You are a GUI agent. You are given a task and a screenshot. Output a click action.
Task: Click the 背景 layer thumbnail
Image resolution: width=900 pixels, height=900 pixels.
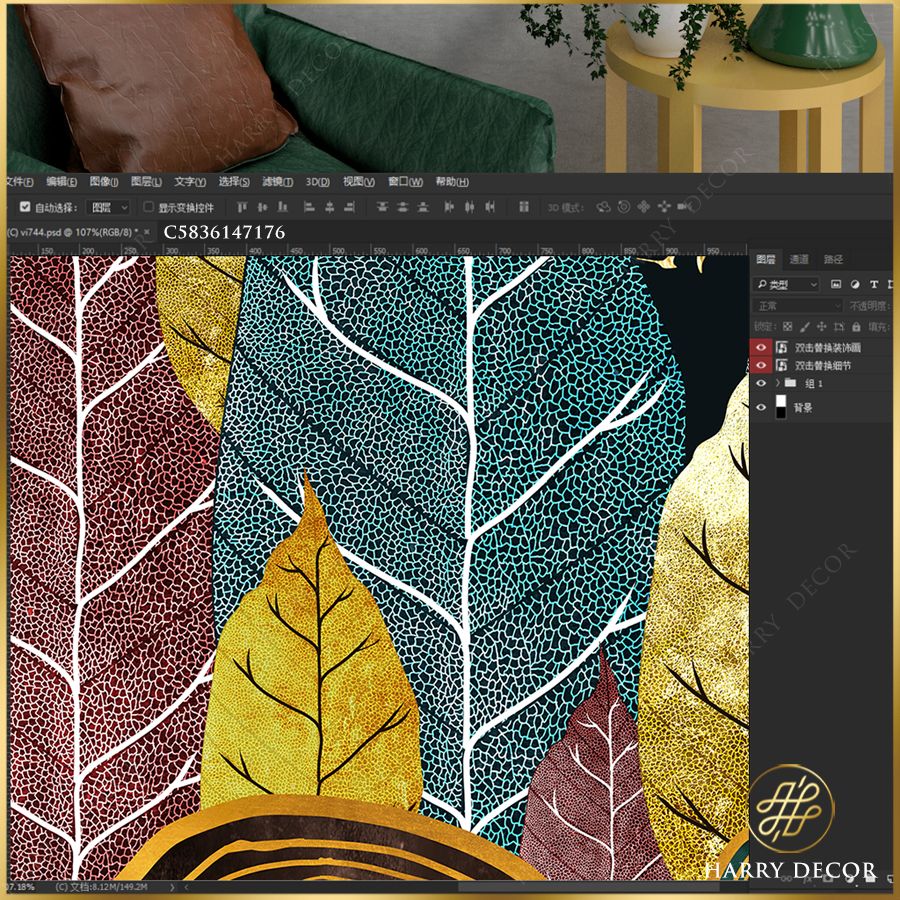[x=781, y=407]
